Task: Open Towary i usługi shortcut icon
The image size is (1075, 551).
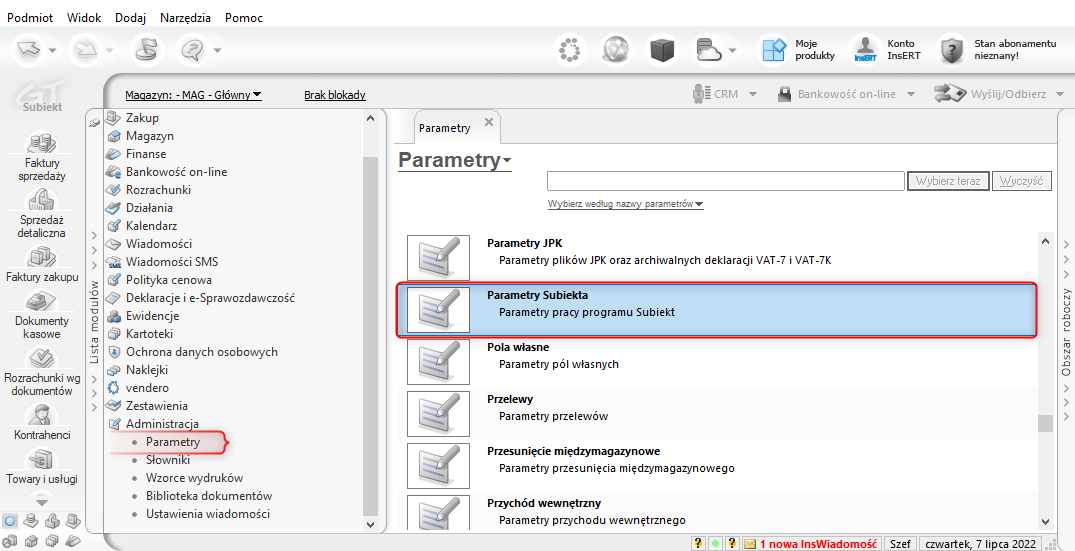Action: pyautogui.click(x=42, y=459)
